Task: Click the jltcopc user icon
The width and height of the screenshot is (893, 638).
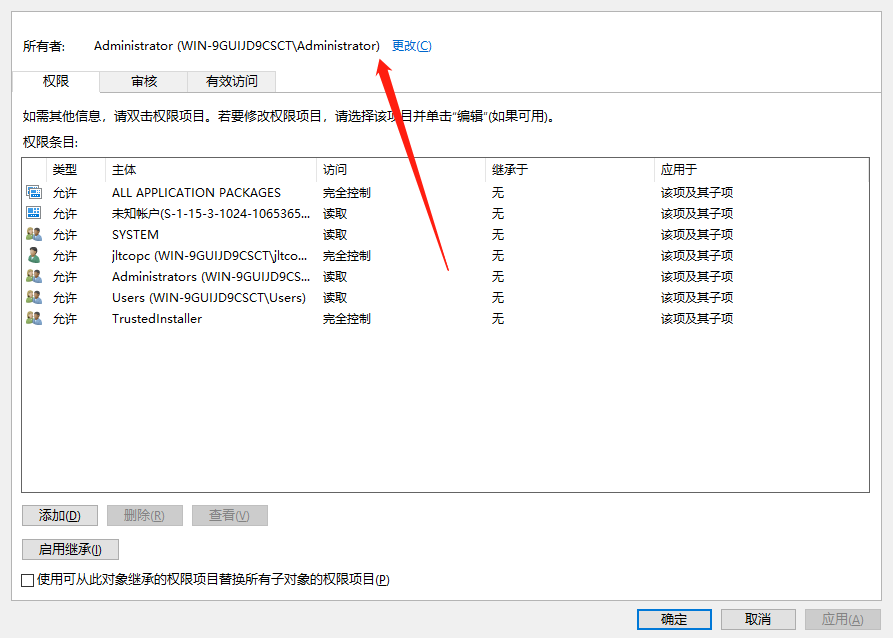Action: pos(34,255)
